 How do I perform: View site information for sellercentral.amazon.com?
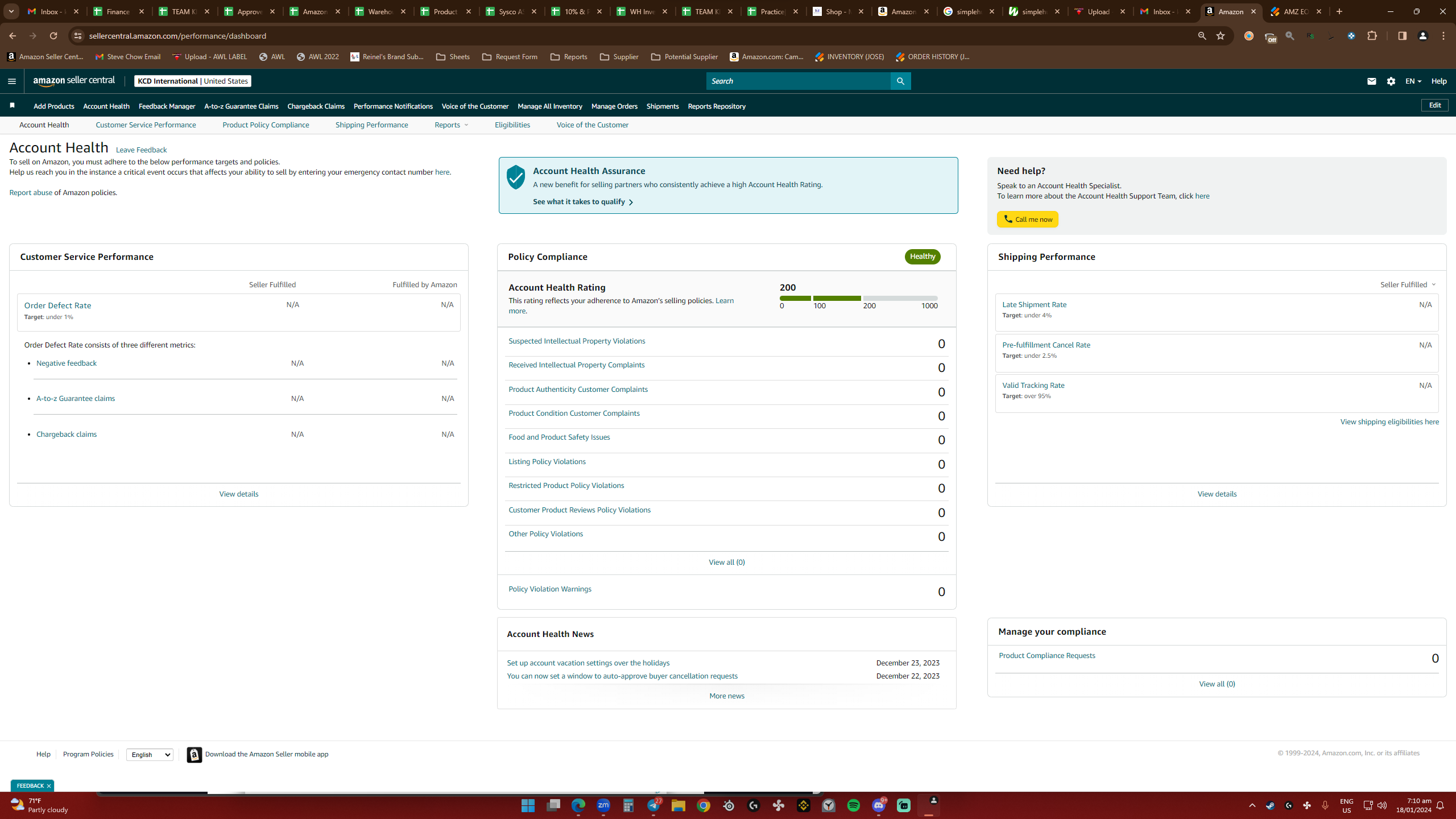tap(78, 36)
